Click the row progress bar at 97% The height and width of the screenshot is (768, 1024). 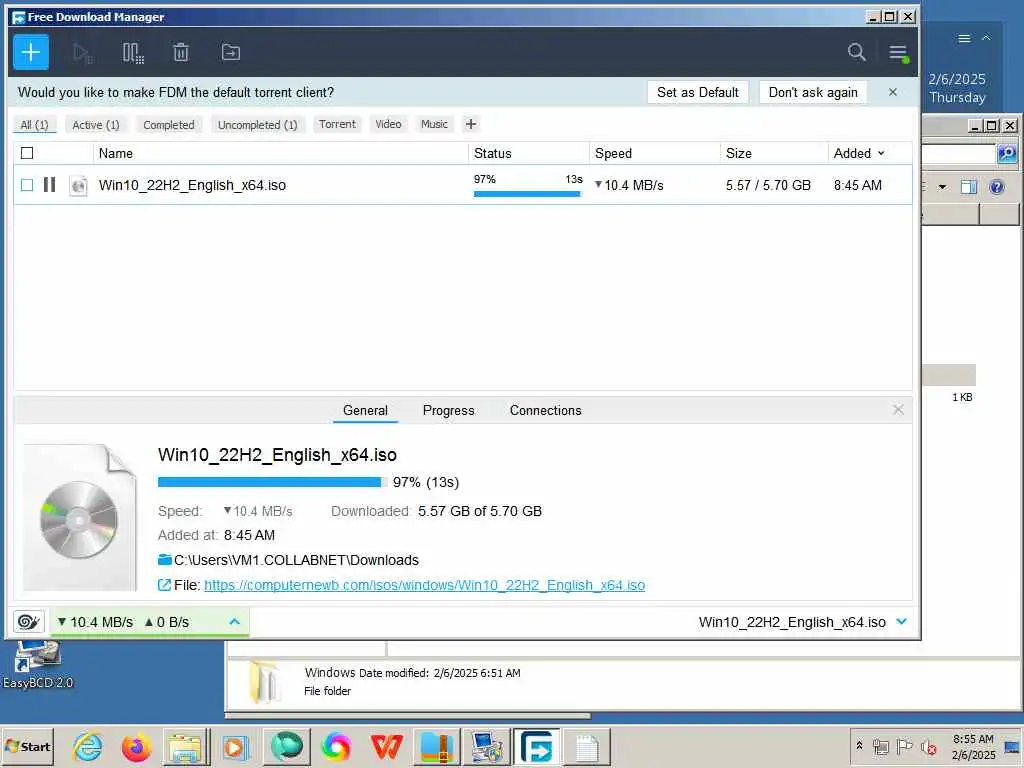pos(527,193)
